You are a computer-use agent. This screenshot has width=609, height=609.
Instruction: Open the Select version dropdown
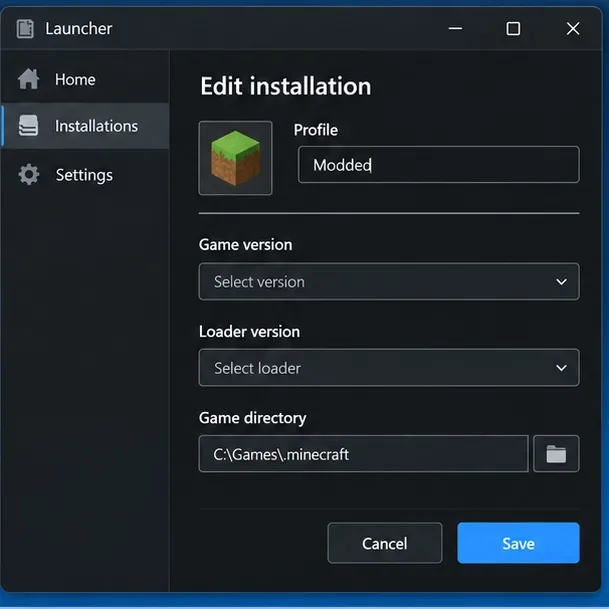389,282
